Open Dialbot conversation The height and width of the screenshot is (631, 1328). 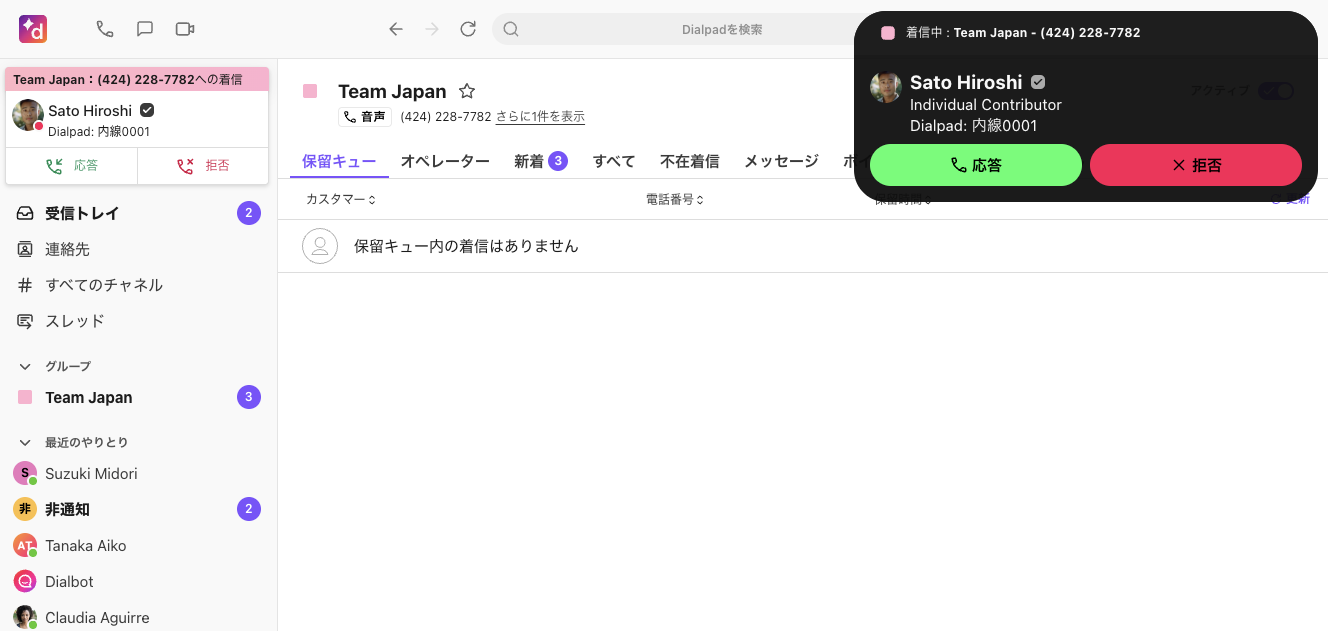137,581
